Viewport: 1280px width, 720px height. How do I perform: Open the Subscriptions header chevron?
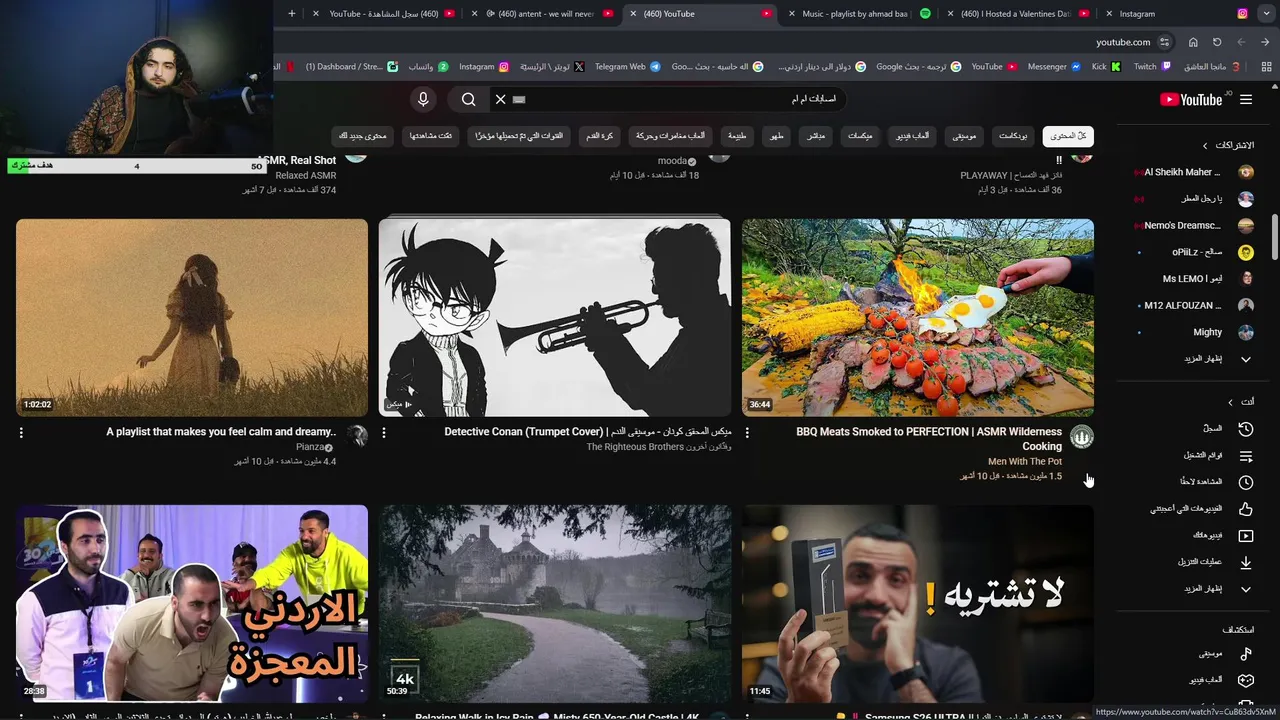(x=1205, y=145)
